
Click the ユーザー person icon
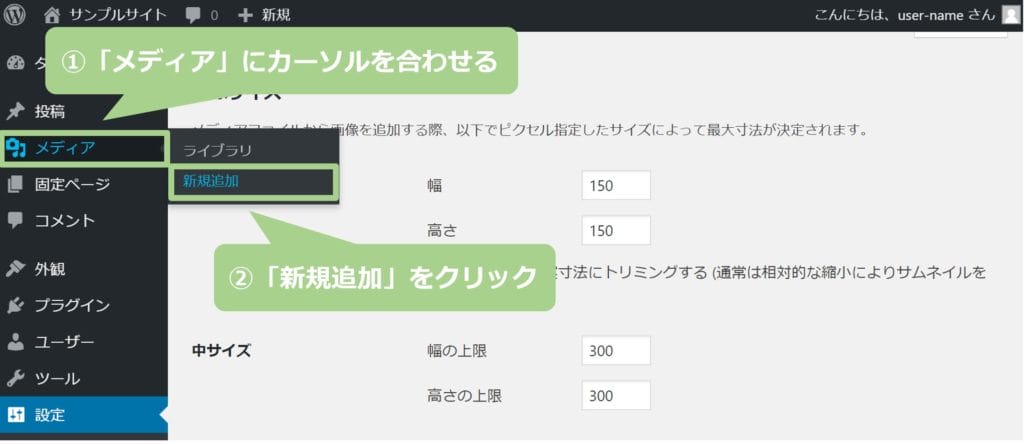click(15, 342)
